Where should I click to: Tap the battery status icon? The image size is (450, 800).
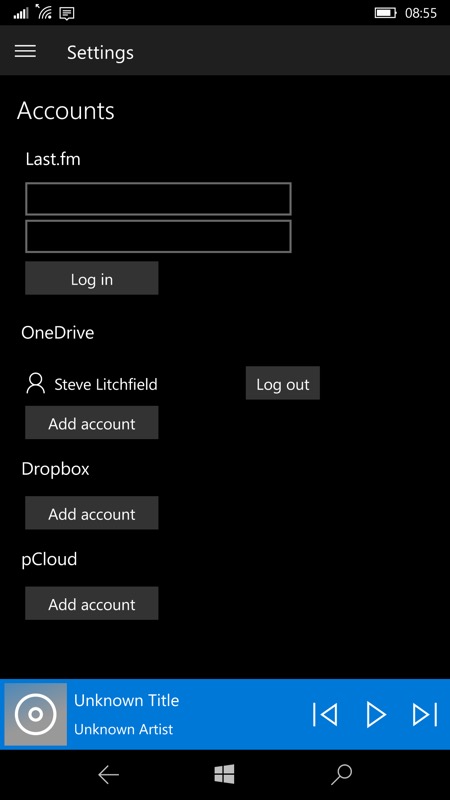386,13
